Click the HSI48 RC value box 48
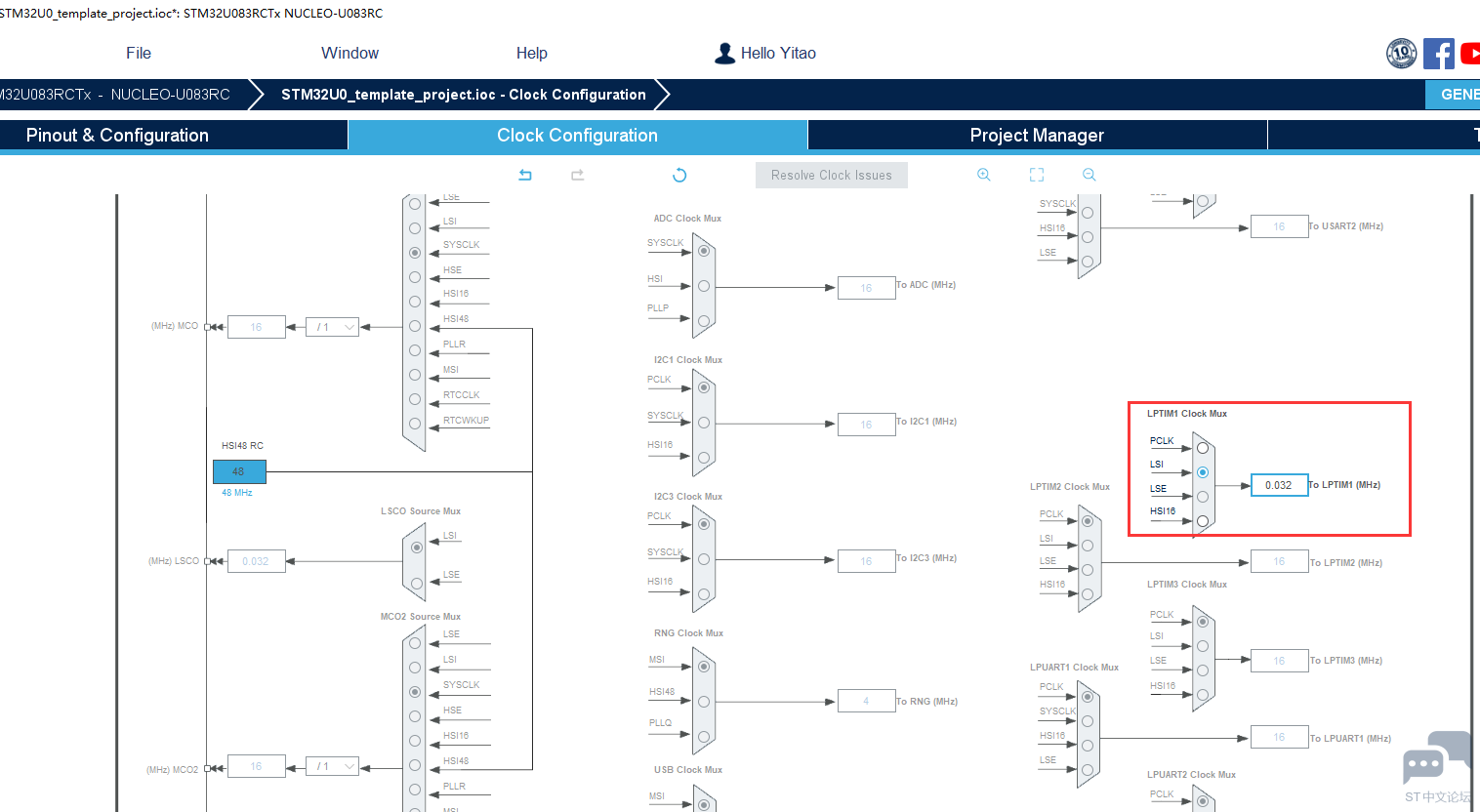This screenshot has height=812, width=1480. (239, 471)
